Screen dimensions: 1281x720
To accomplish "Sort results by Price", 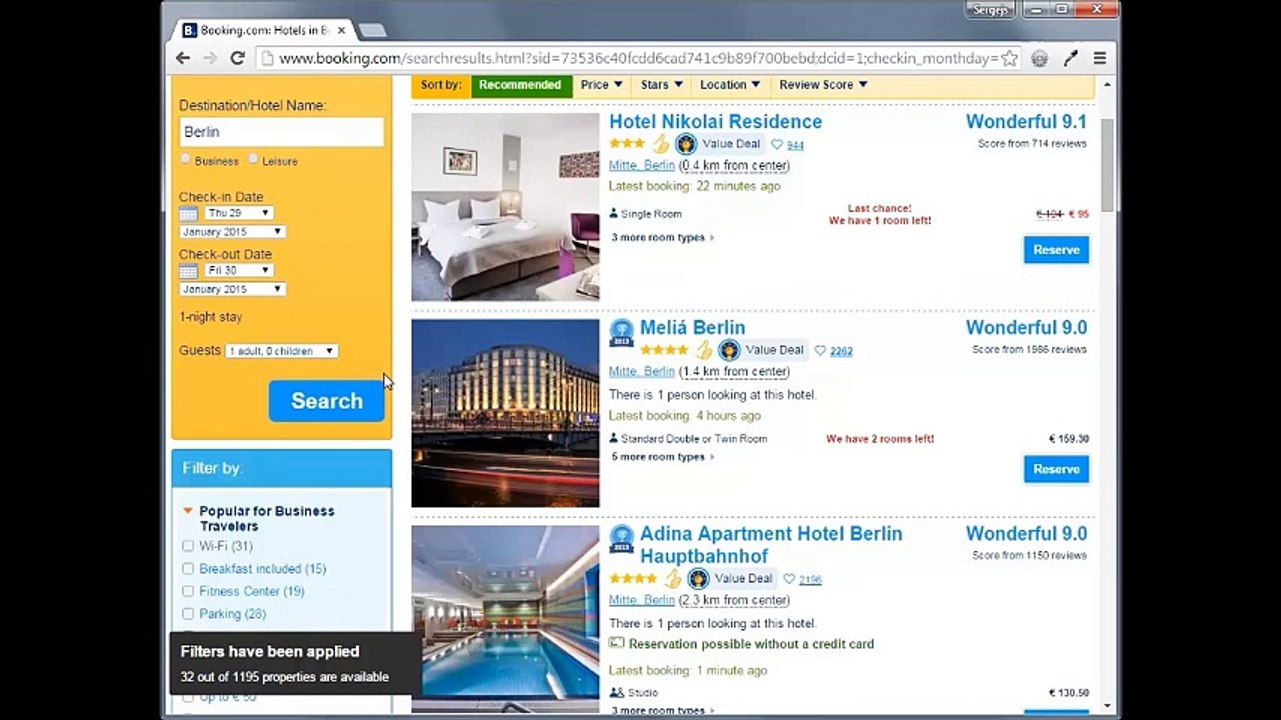I will pos(602,85).
